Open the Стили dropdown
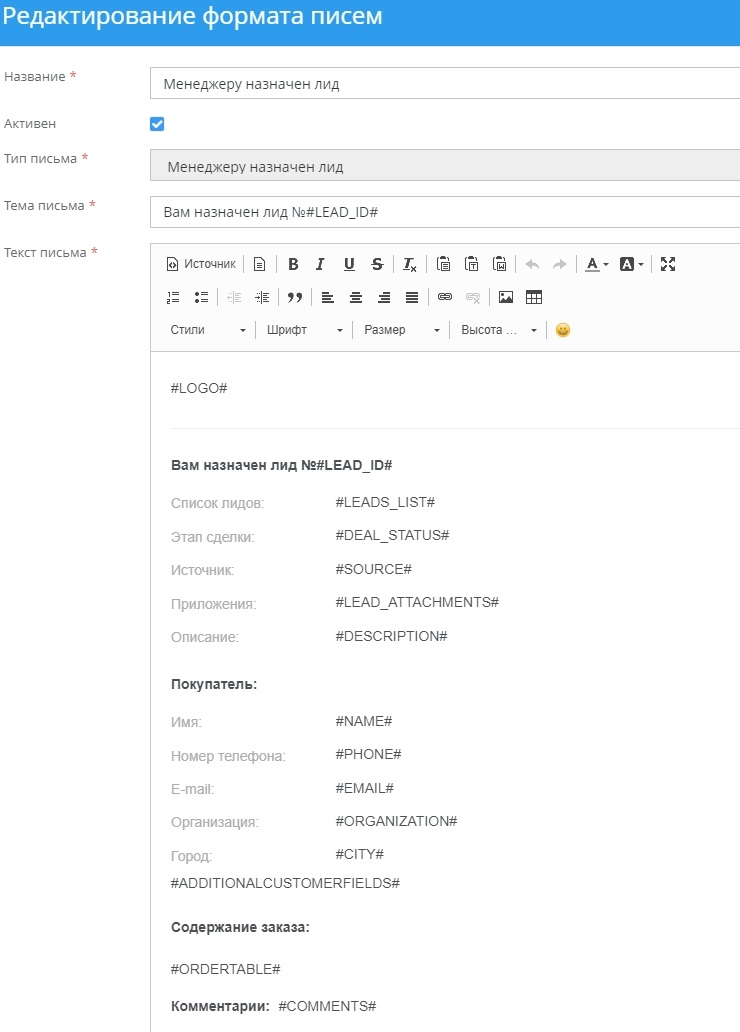The height and width of the screenshot is (1032, 740). pos(207,330)
